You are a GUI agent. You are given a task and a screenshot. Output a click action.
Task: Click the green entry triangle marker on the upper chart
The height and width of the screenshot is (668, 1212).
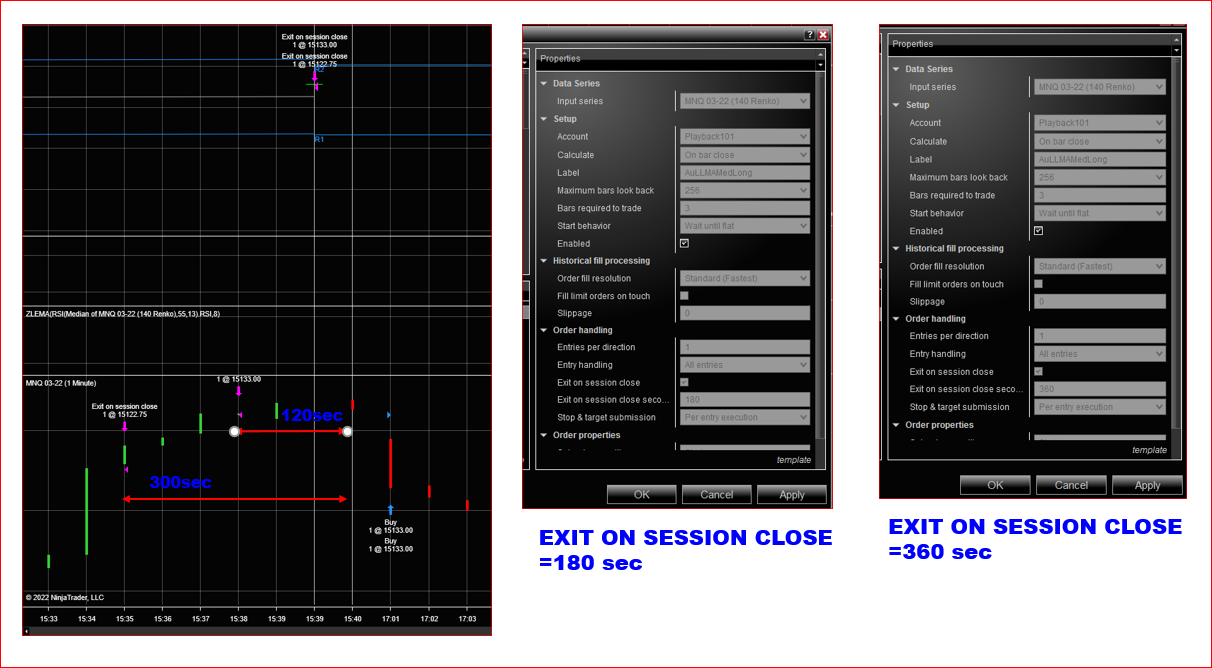pos(314,84)
